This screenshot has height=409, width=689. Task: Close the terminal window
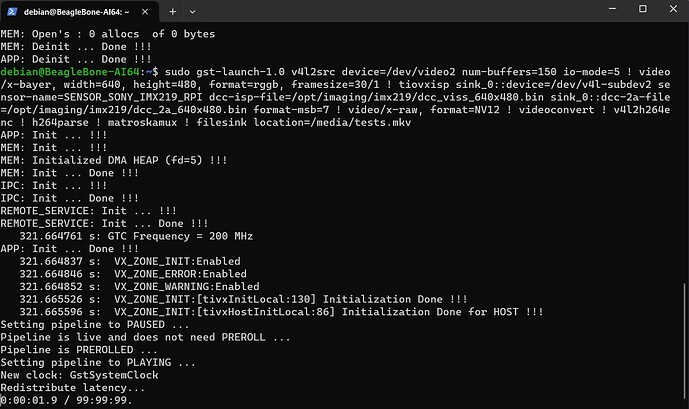click(673, 9)
